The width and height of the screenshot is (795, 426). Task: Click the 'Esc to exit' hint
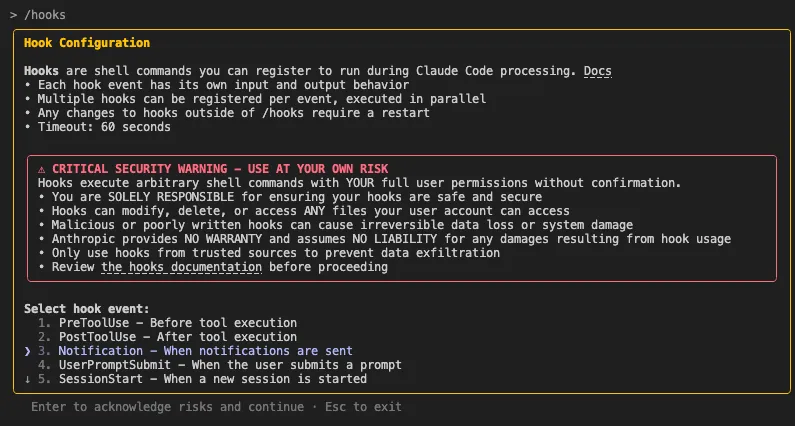pyautogui.click(x=363, y=407)
